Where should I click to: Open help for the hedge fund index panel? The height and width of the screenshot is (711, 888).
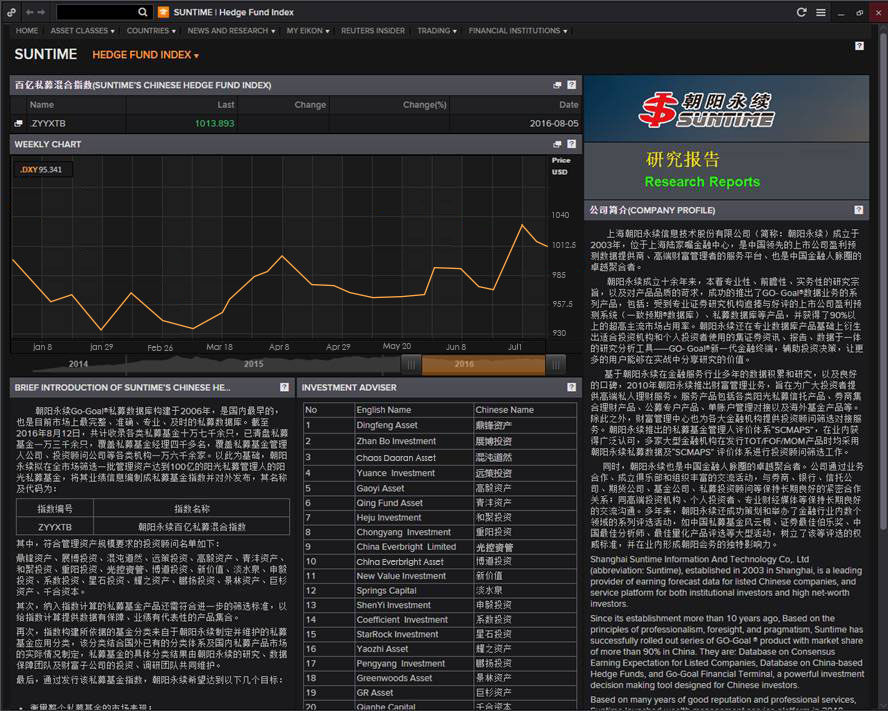click(571, 85)
